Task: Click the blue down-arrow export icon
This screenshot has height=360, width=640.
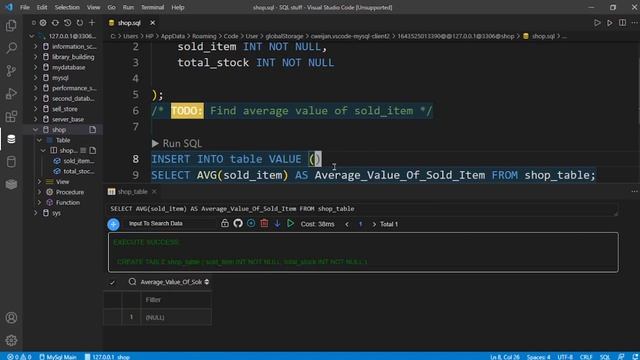Action: [x=277, y=223]
